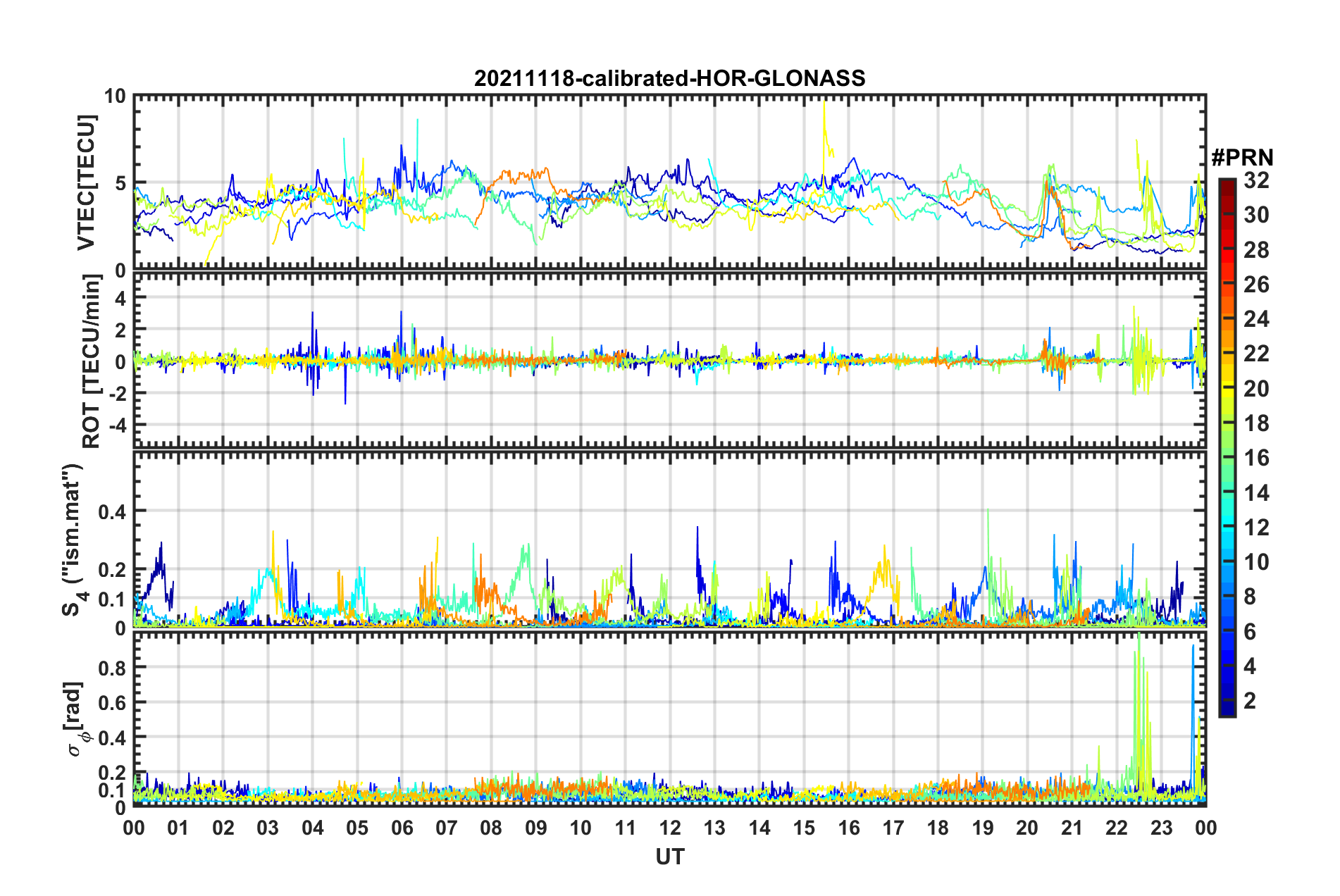
Task: Click the S4 axis label
Action: pyautogui.click(x=73, y=540)
